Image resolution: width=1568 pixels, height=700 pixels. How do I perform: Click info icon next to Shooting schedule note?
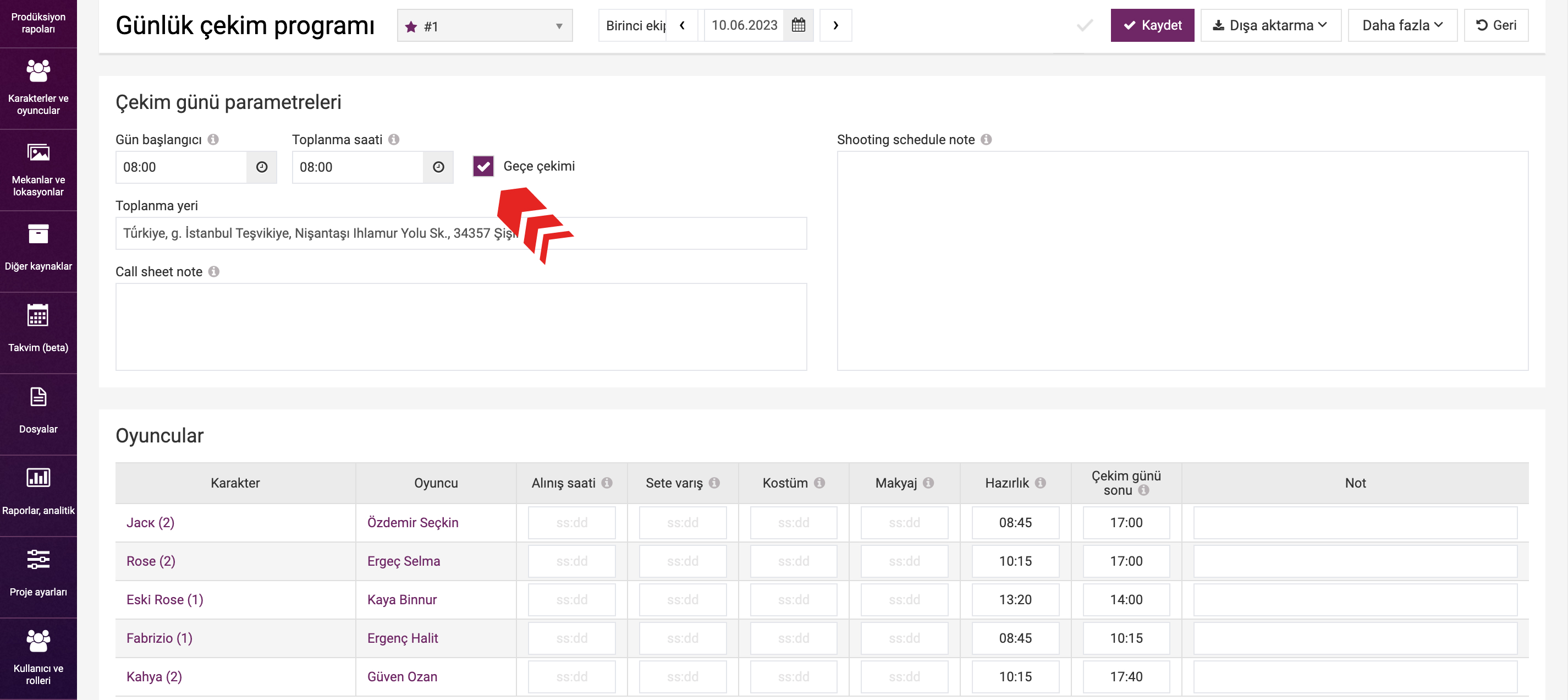(x=986, y=140)
